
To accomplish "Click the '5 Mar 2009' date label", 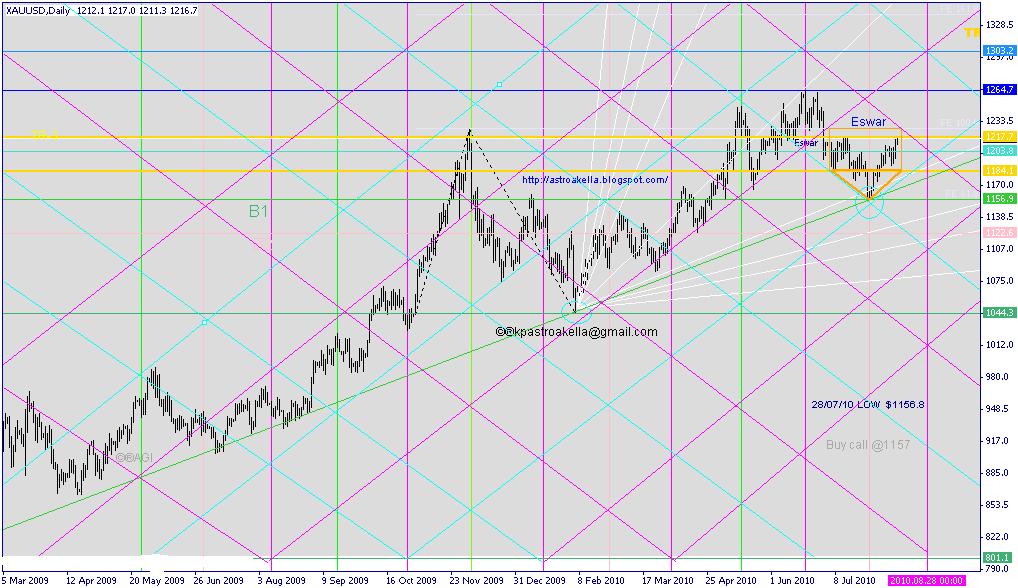I will click(x=25, y=580).
